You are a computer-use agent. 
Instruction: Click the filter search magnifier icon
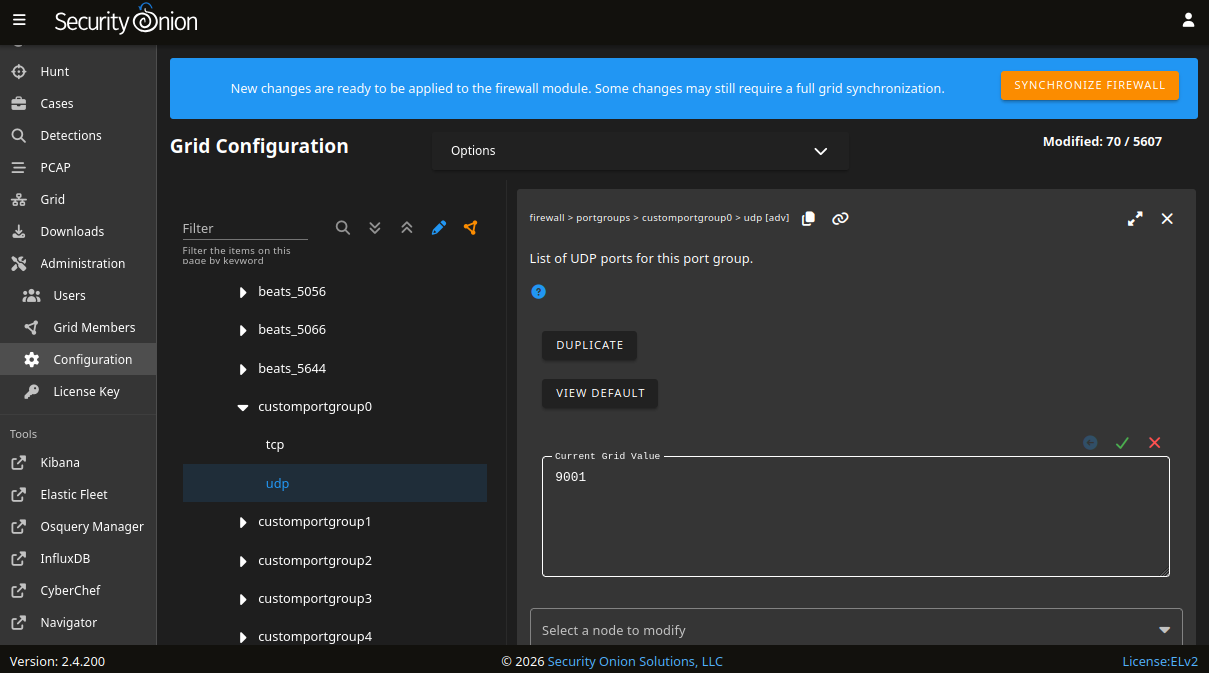343,228
